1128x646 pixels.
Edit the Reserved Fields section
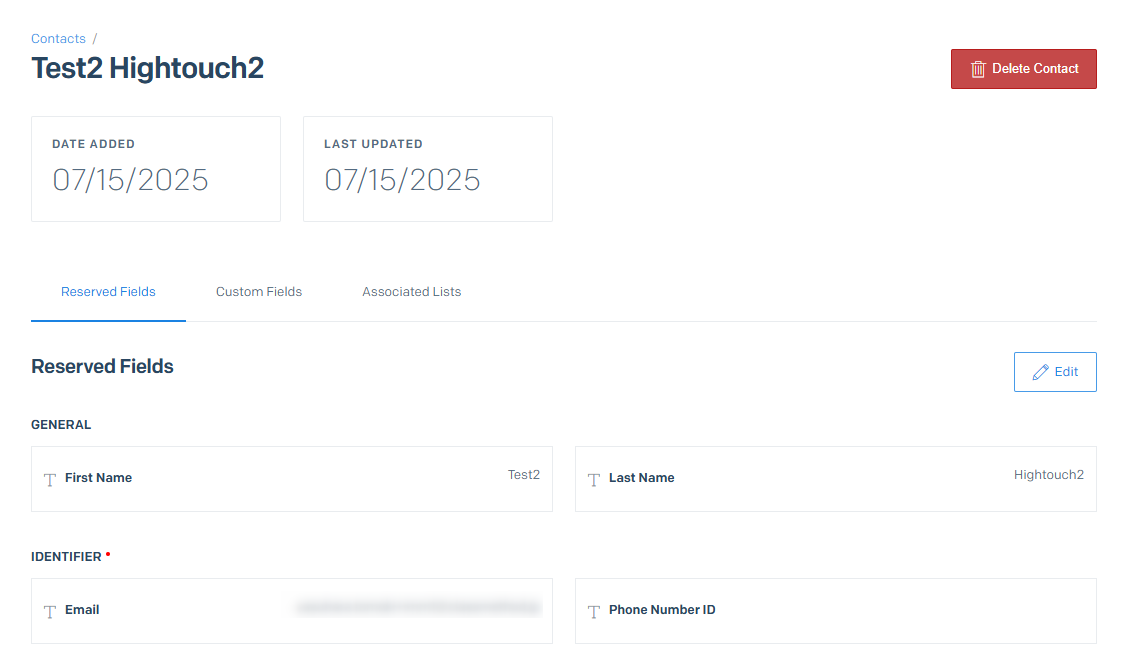click(1055, 372)
